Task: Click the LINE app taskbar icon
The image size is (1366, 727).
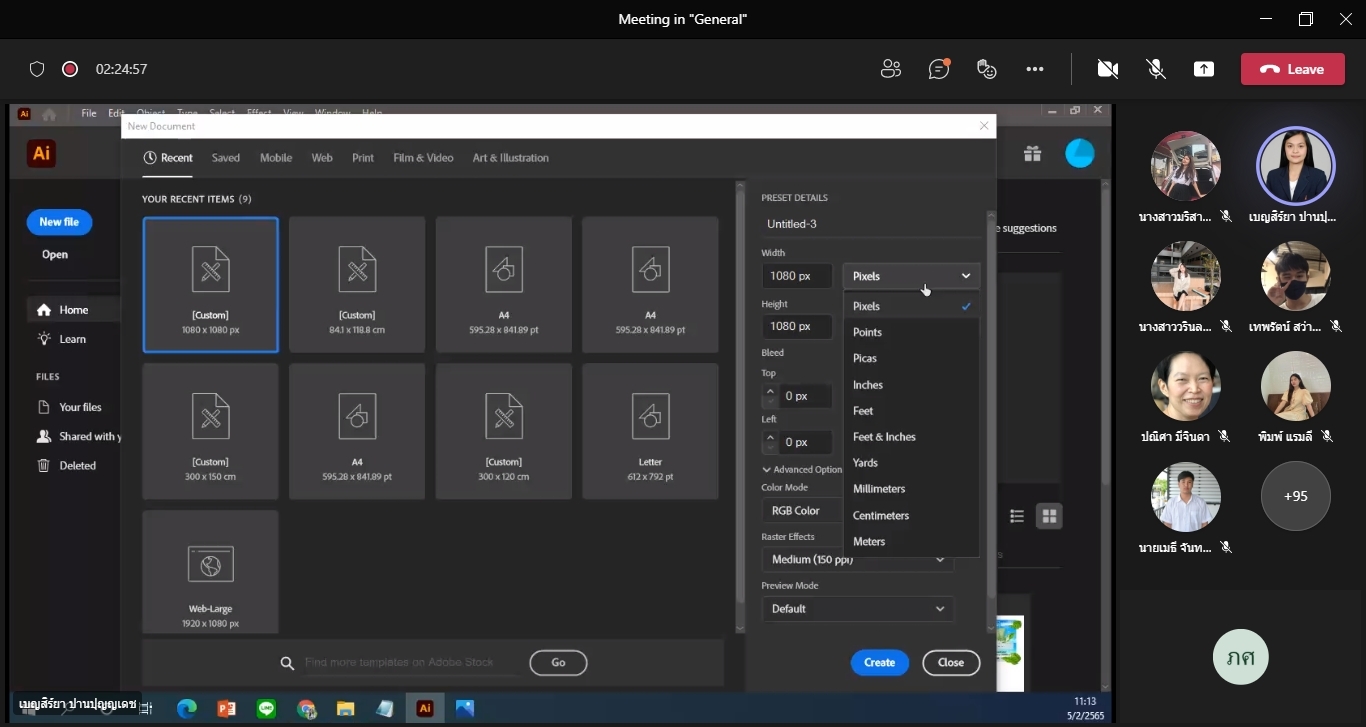Action: [266, 708]
